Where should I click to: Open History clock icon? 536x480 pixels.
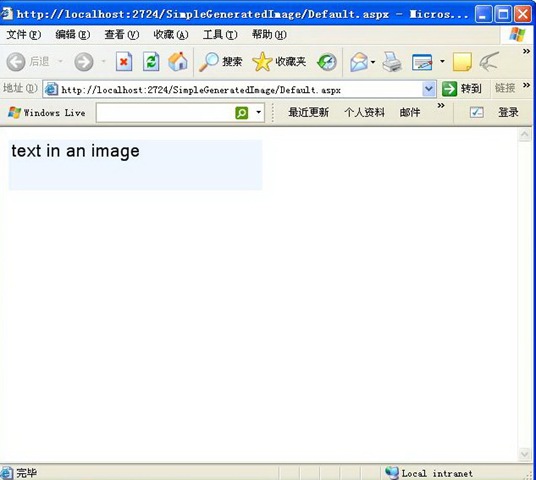pyautogui.click(x=326, y=62)
